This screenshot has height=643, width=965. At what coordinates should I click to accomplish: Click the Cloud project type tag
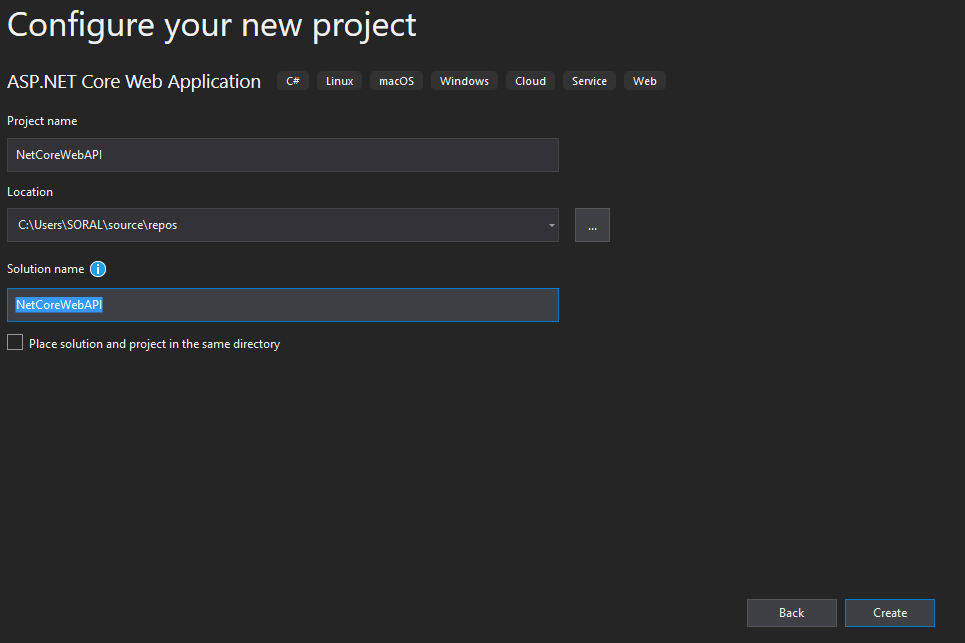coord(530,81)
